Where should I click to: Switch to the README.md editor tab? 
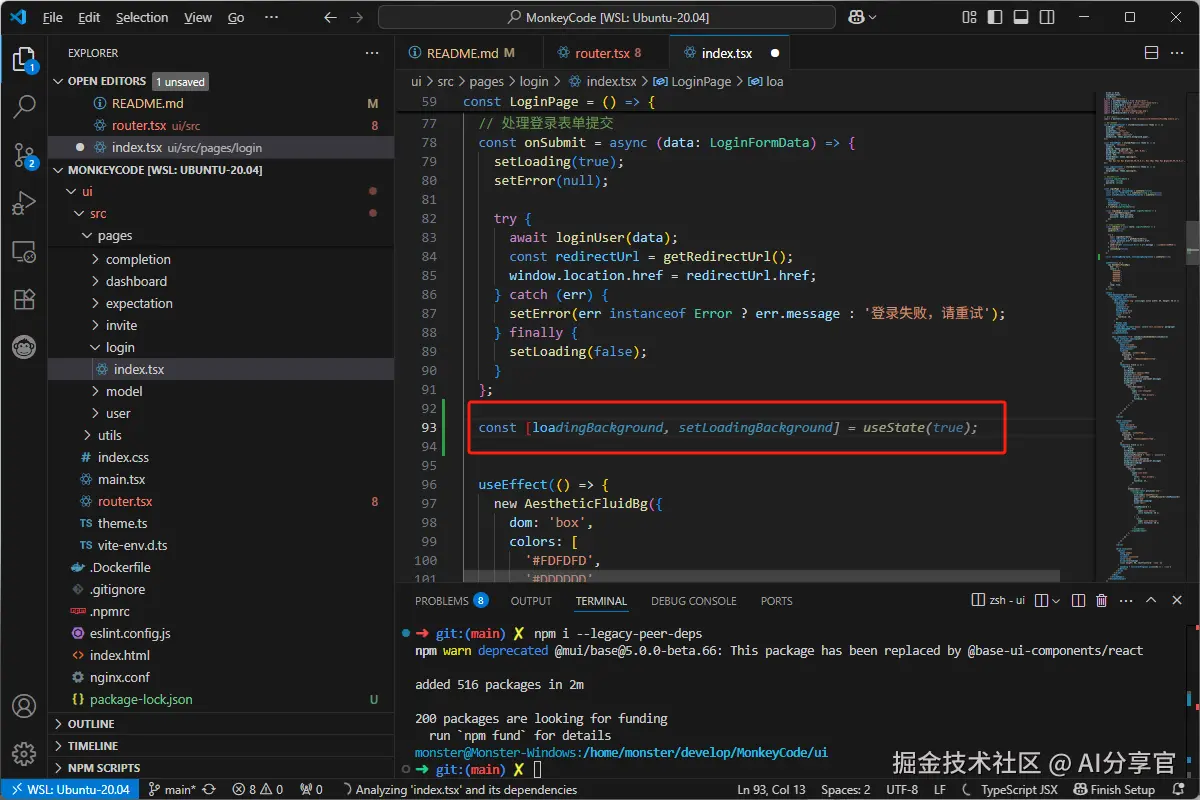coord(469,53)
